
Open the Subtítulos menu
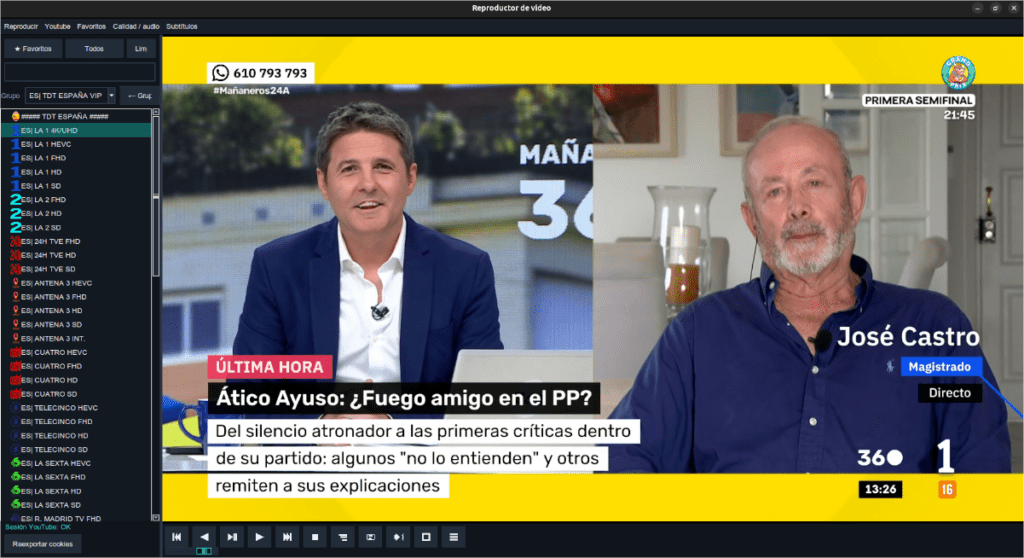tap(182, 27)
